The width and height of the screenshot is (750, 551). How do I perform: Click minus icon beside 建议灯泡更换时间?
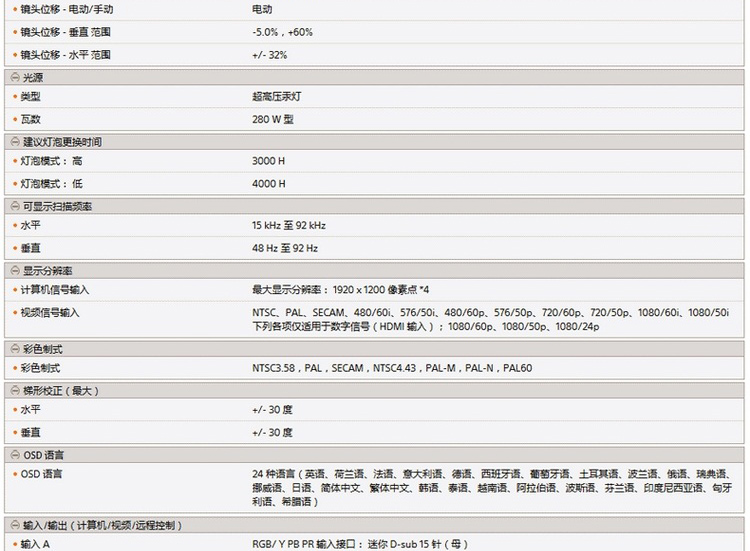[14, 142]
